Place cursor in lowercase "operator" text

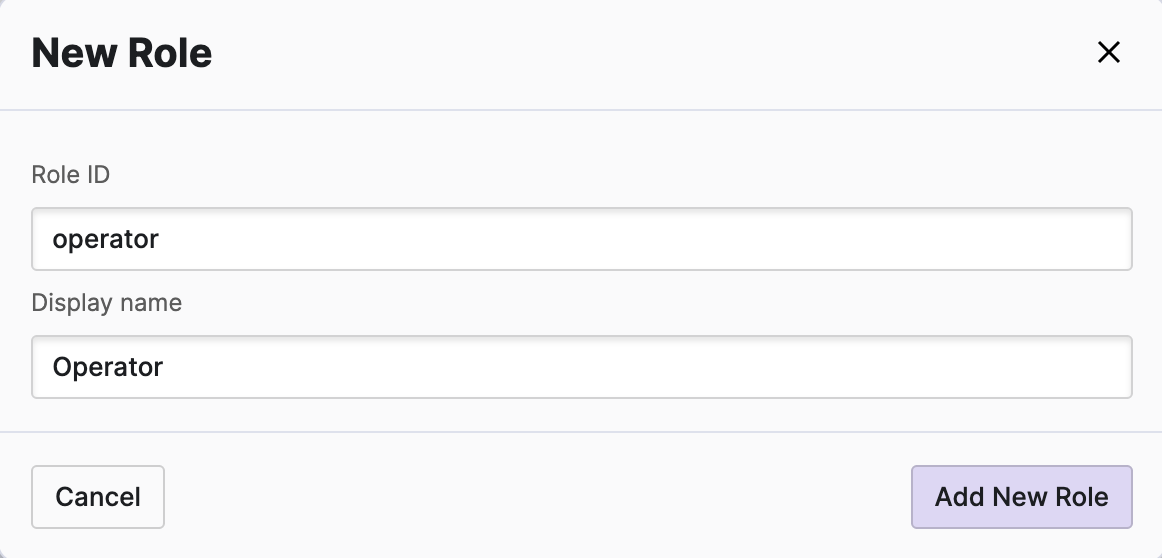click(106, 240)
